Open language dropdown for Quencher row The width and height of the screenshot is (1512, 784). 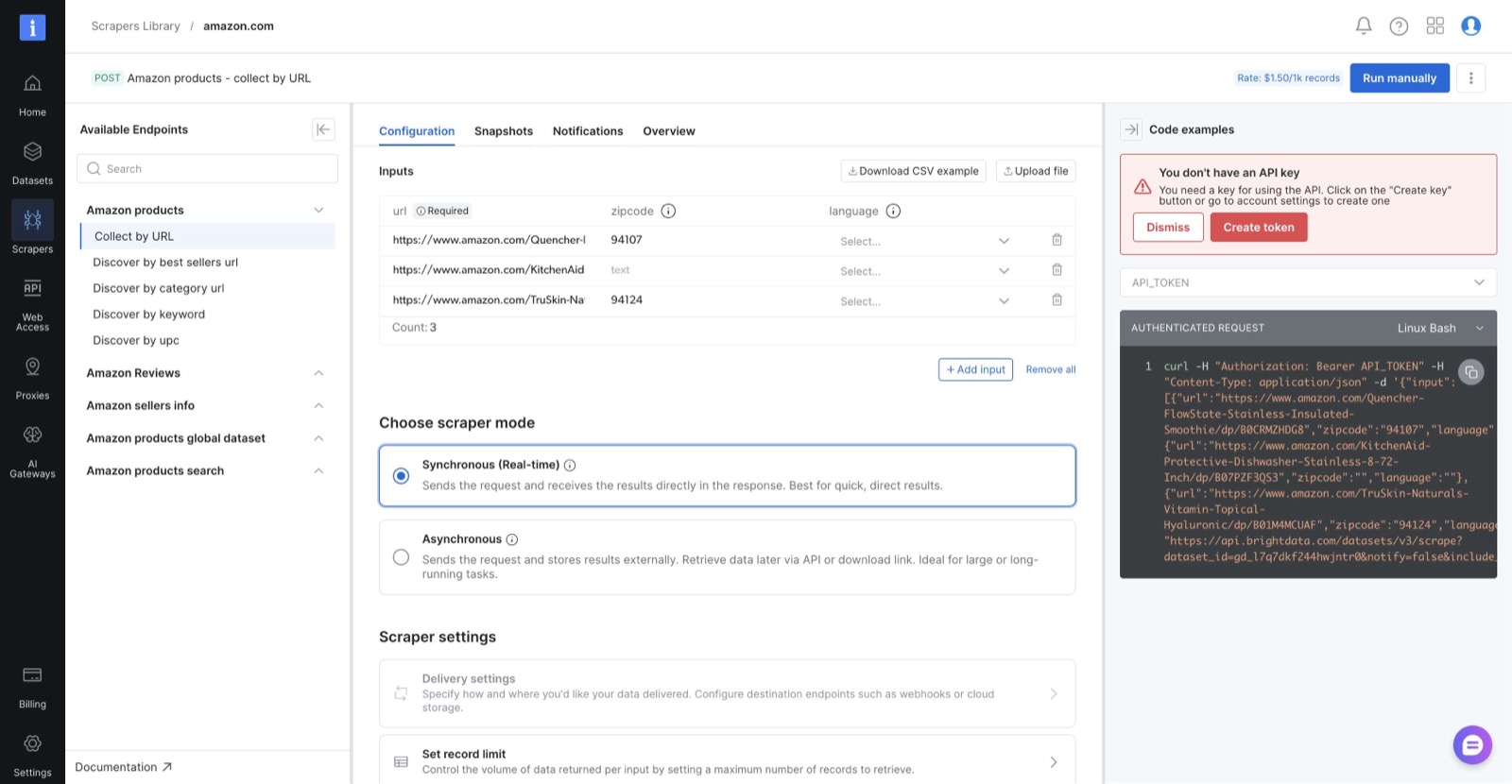point(924,241)
